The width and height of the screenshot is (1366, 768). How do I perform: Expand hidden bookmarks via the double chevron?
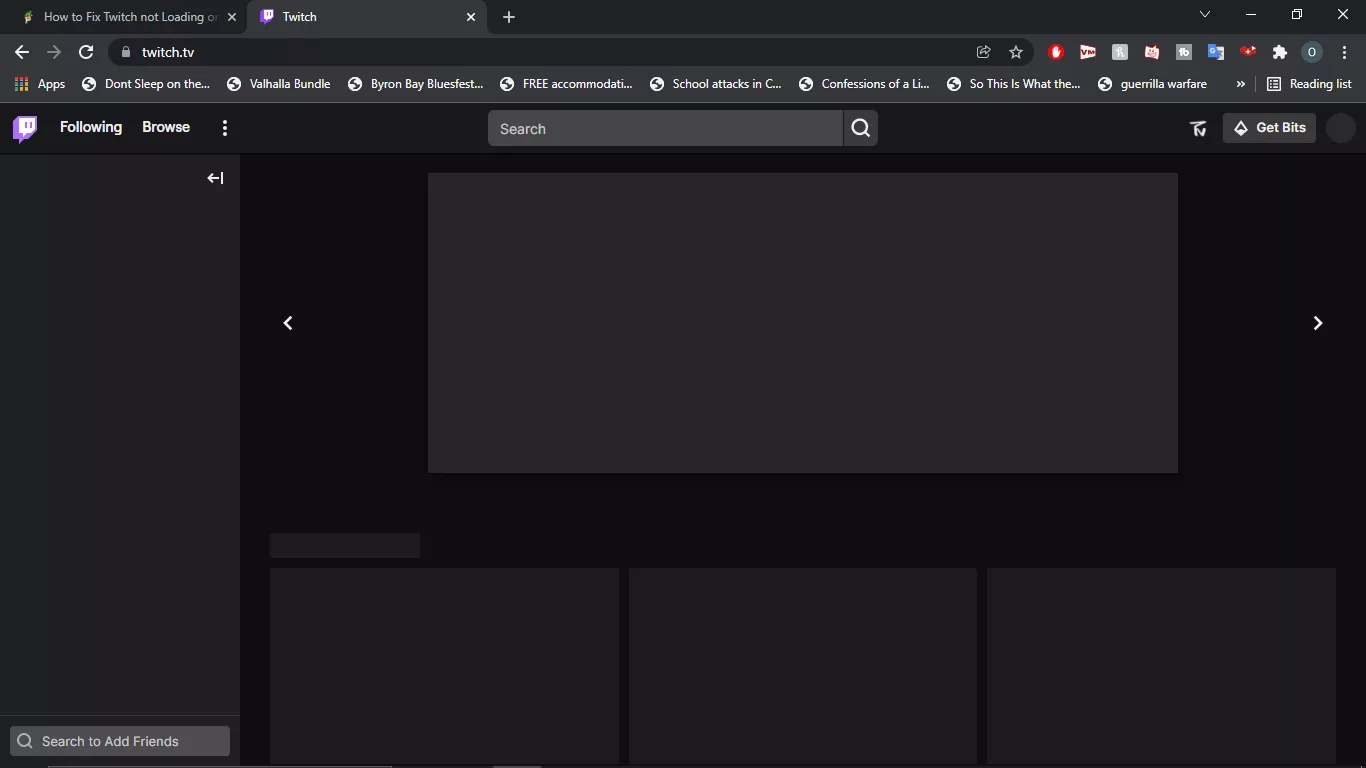(1240, 84)
